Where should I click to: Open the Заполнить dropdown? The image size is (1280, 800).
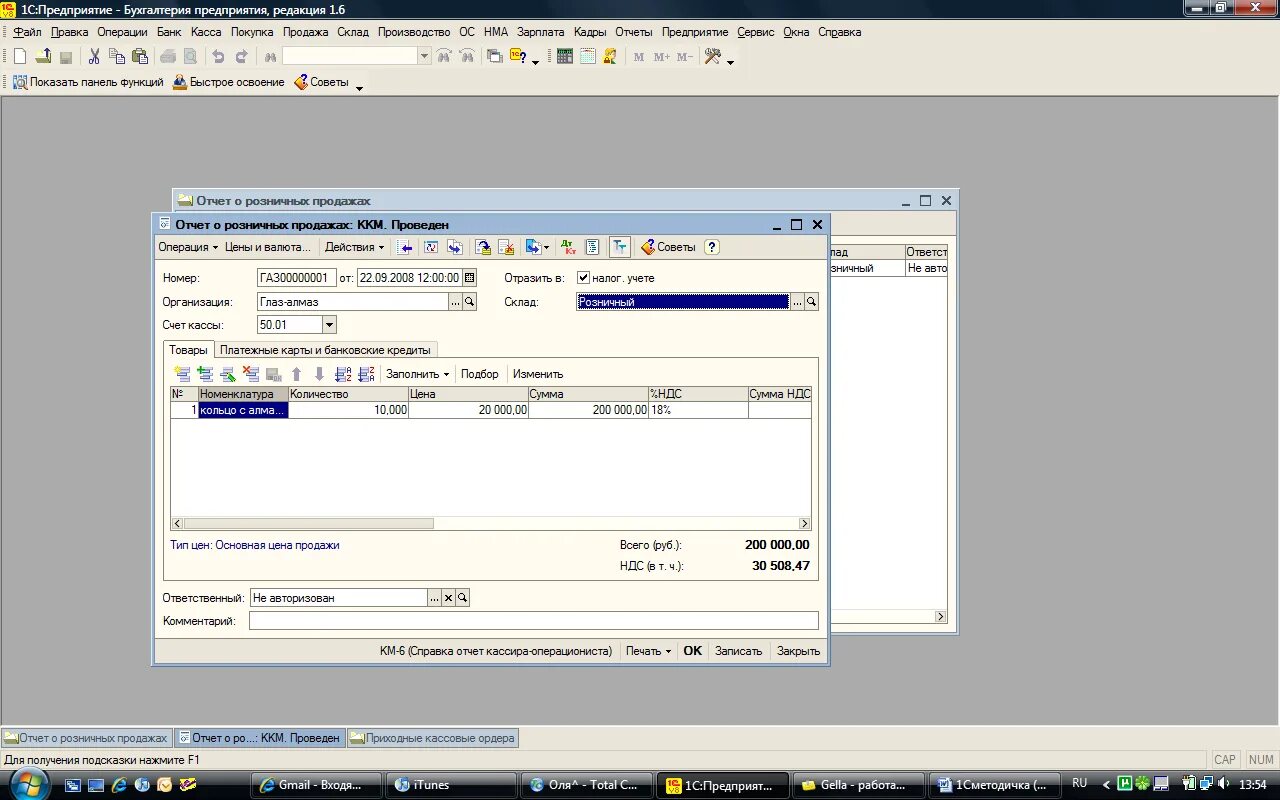(417, 374)
